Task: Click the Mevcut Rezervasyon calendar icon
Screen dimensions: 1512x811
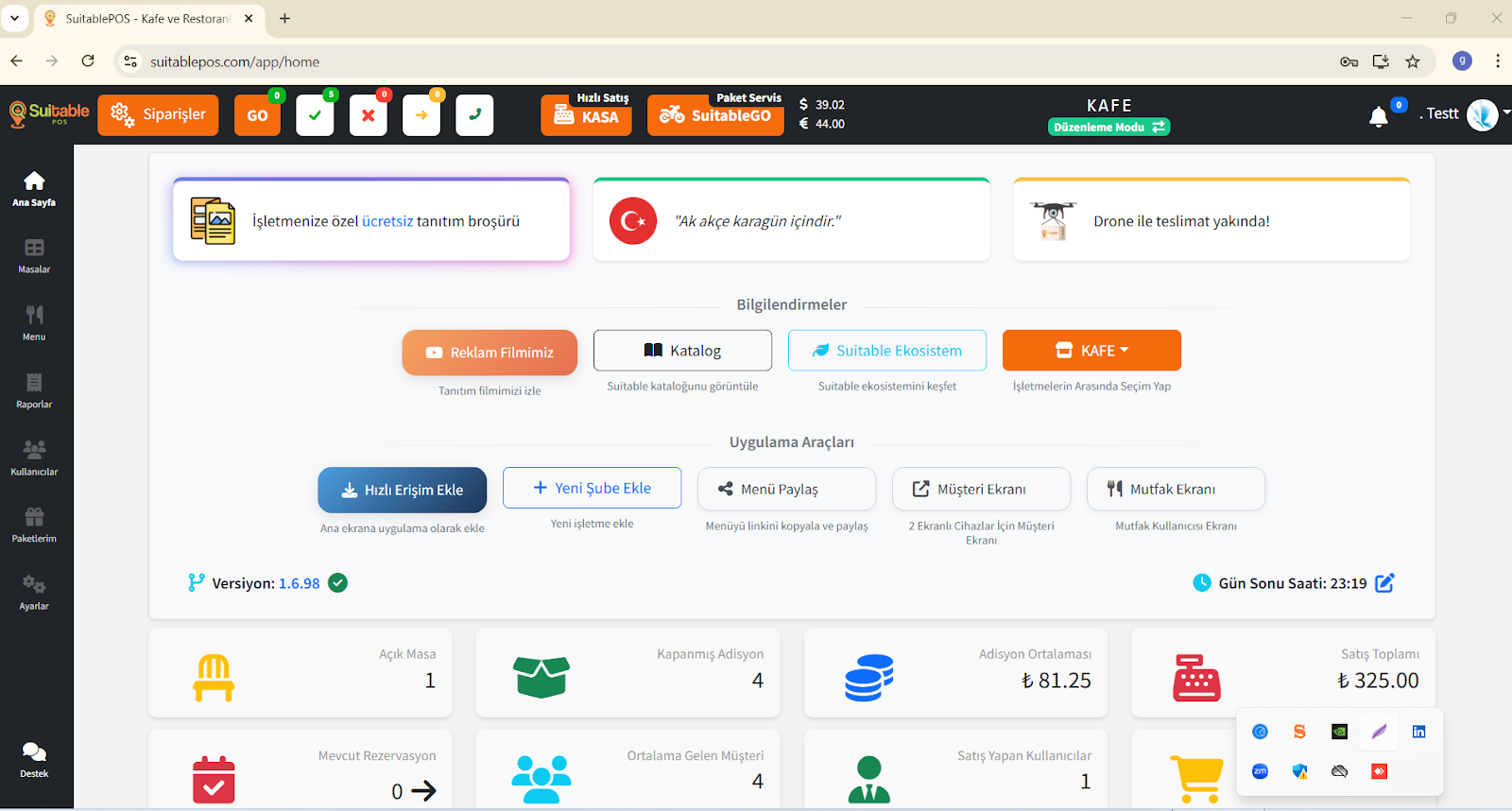Action: click(214, 780)
